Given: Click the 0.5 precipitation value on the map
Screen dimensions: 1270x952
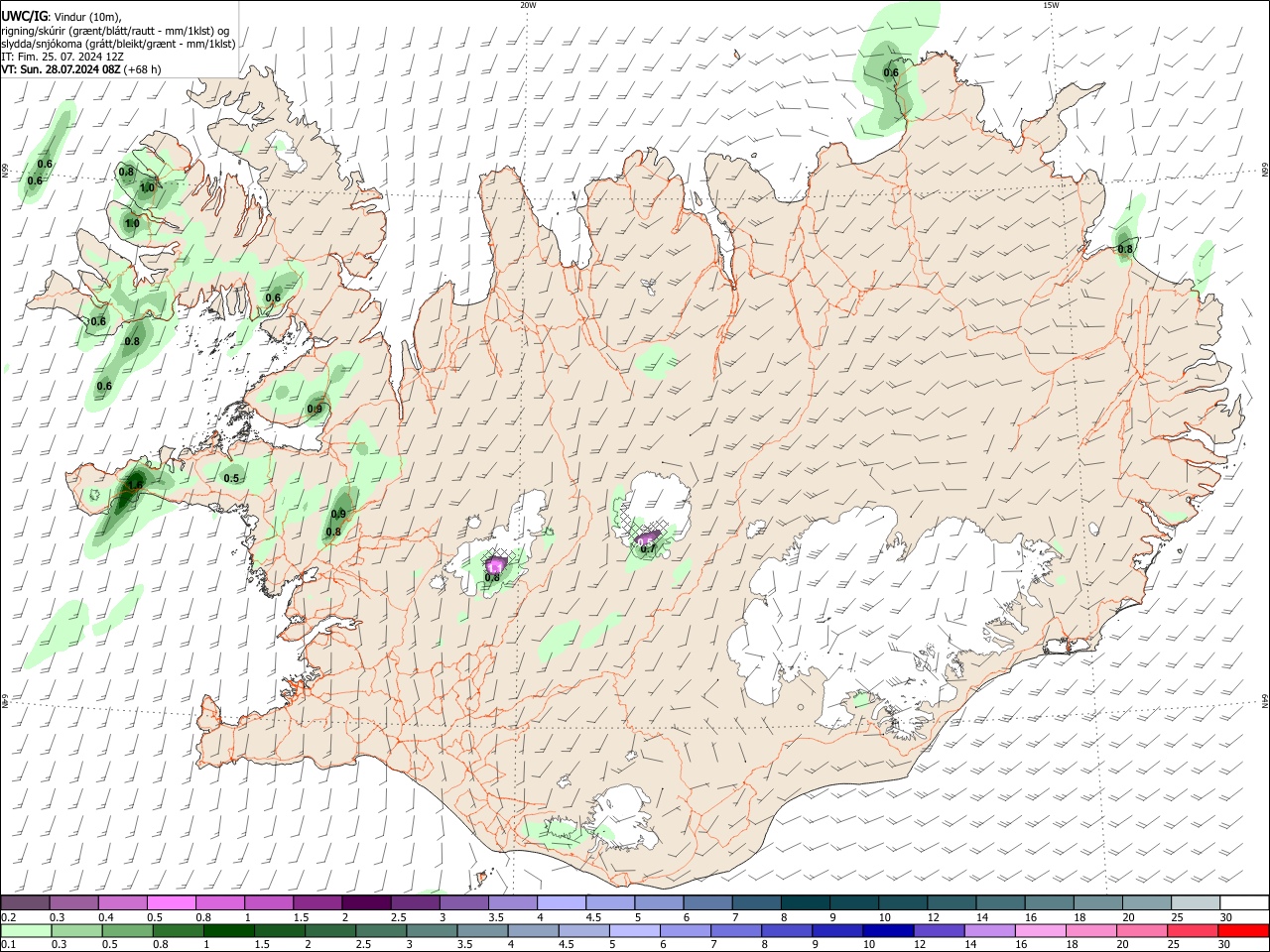Looking at the screenshot, I should pyautogui.click(x=231, y=478).
